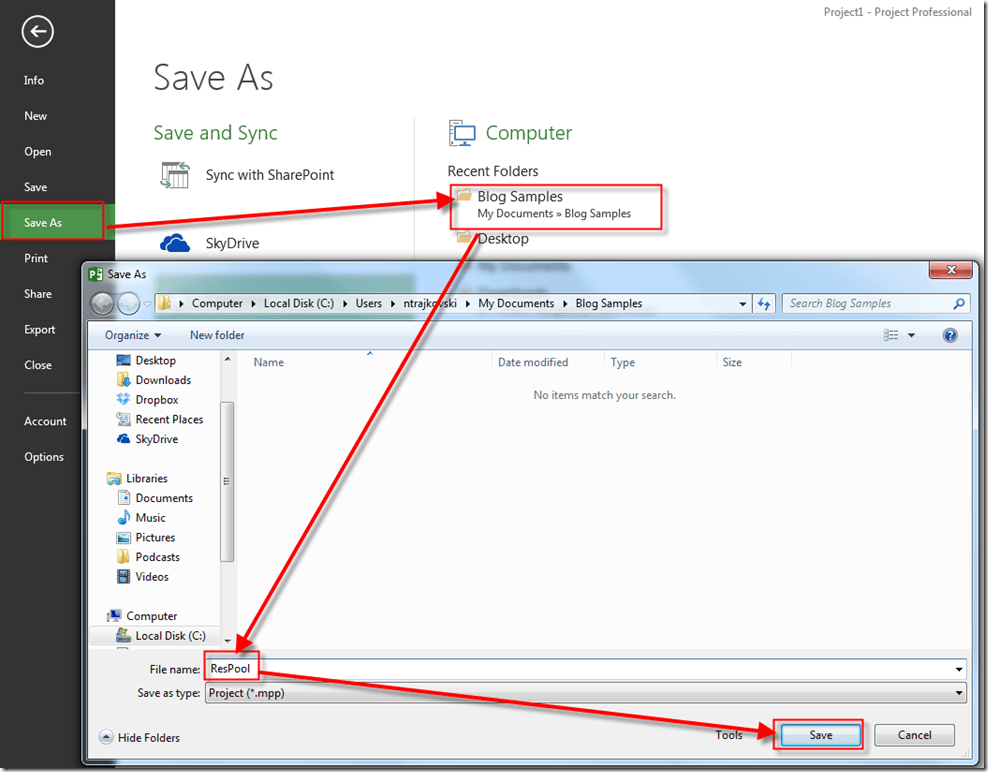The height and width of the screenshot is (772, 988).
Task: Click the New folder button
Action: [x=217, y=335]
